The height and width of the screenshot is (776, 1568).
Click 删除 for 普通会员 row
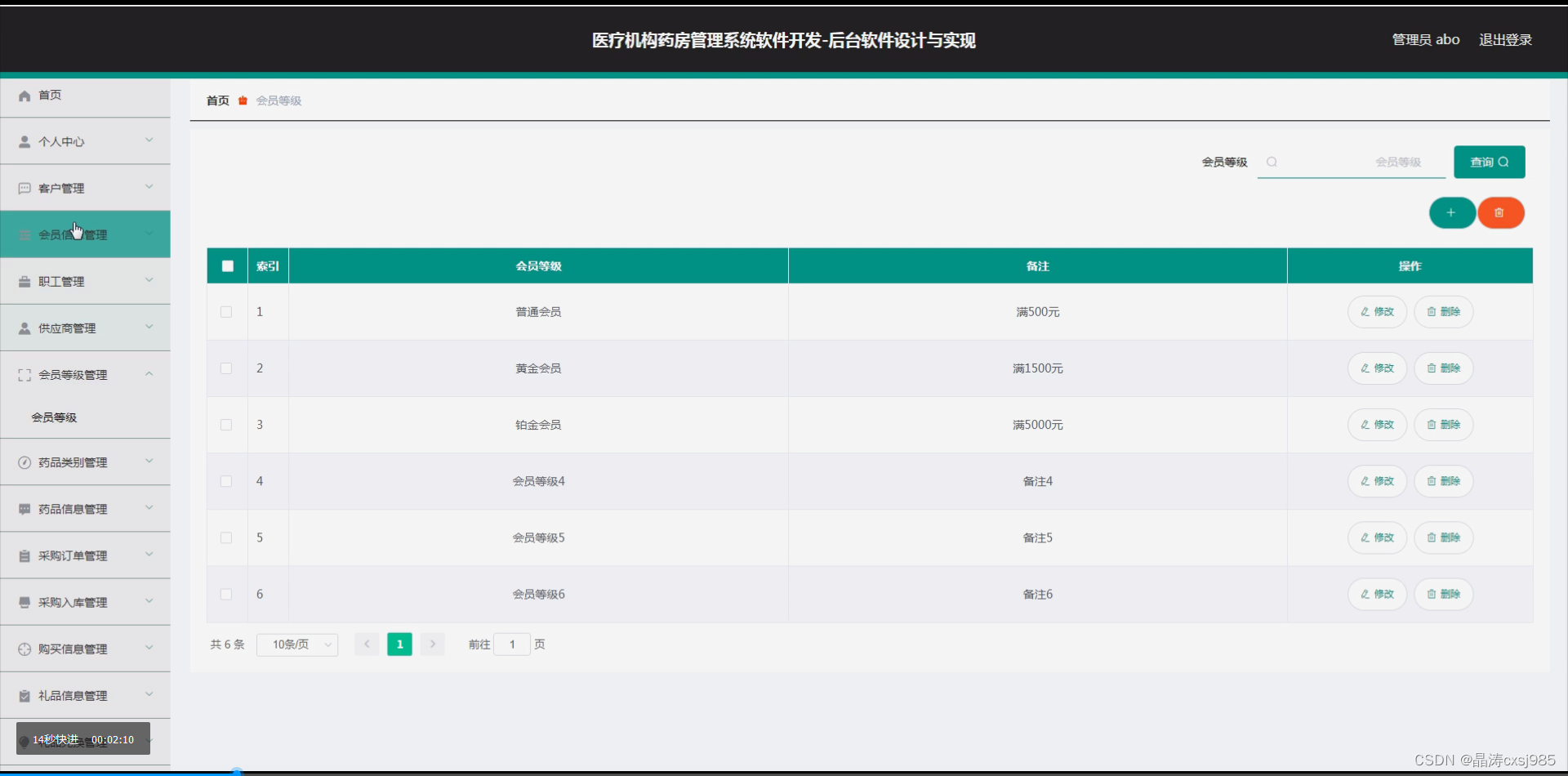[x=1443, y=312]
